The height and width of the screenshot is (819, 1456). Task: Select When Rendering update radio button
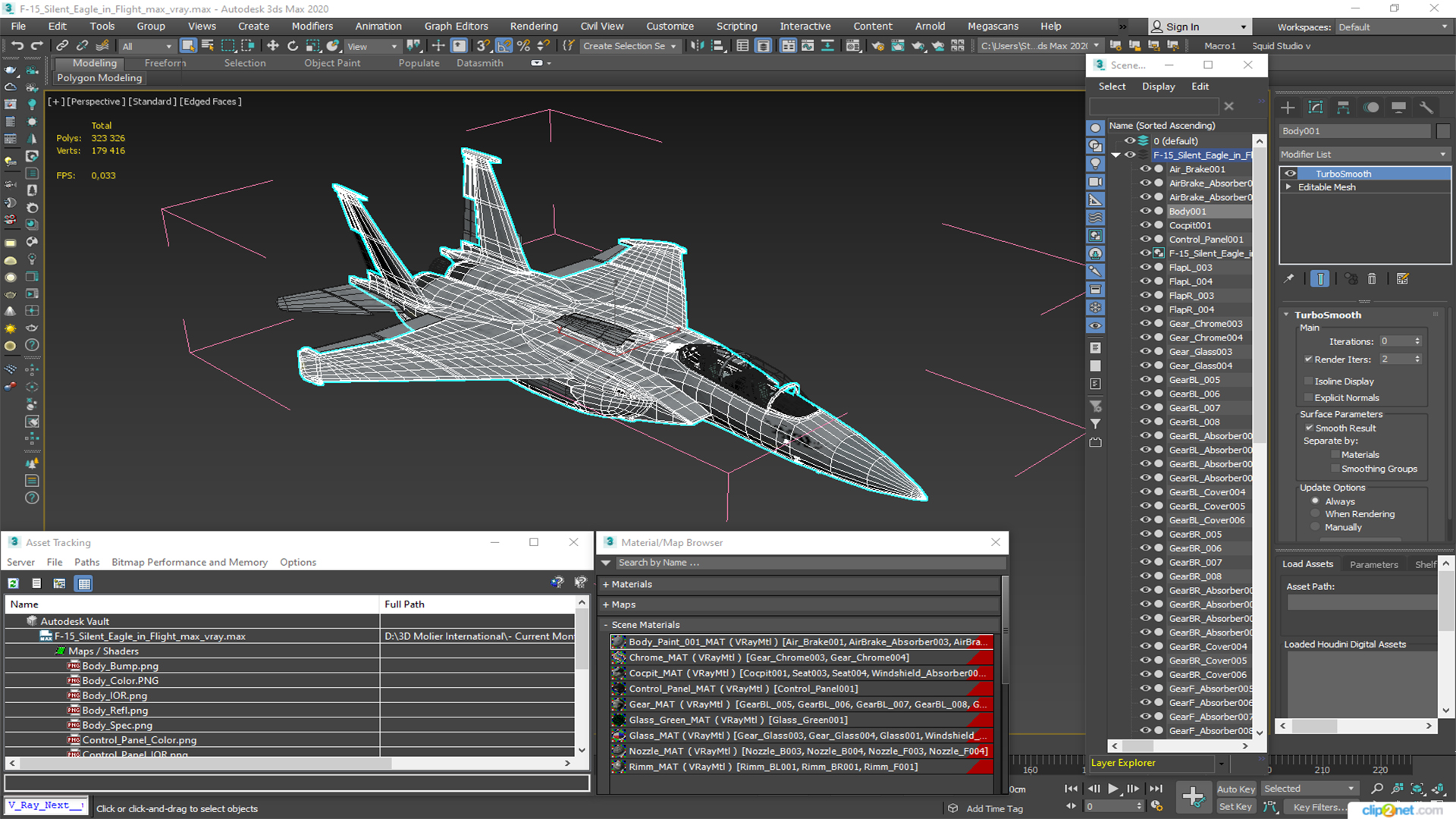coord(1316,514)
